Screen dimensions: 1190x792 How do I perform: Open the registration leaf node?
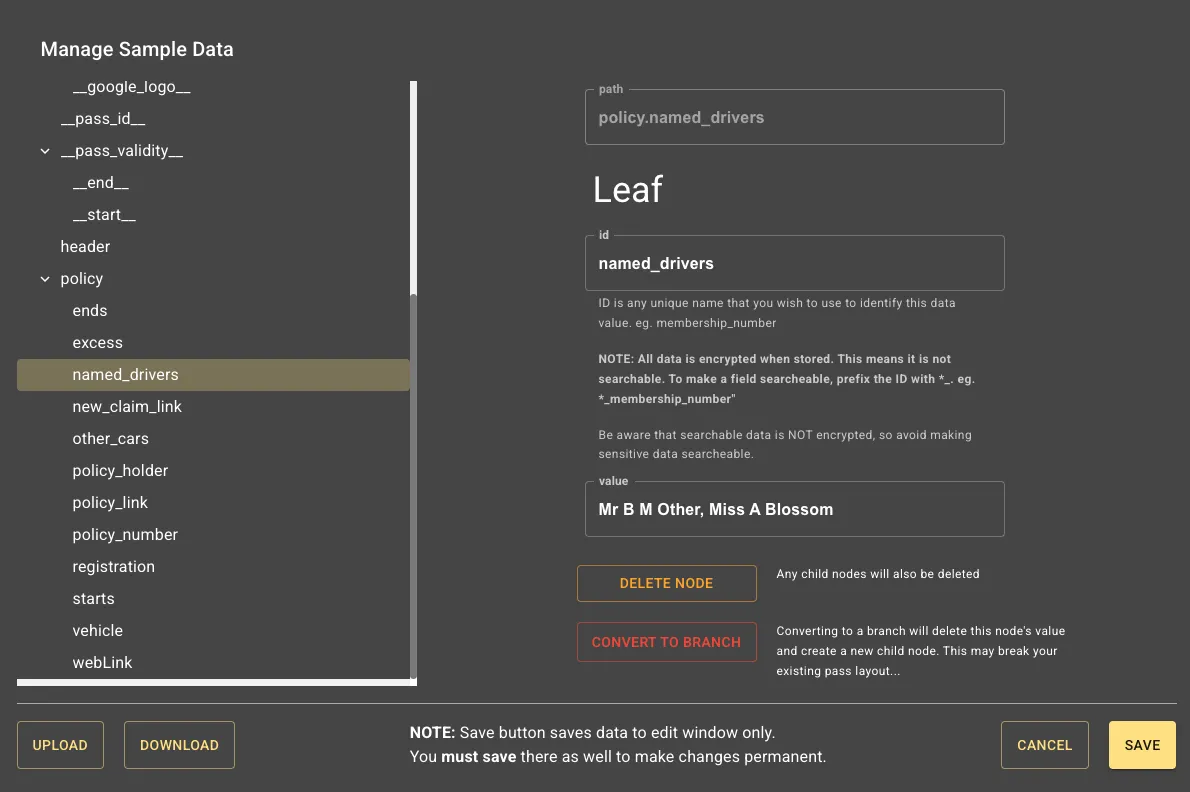pyautogui.click(x=113, y=566)
